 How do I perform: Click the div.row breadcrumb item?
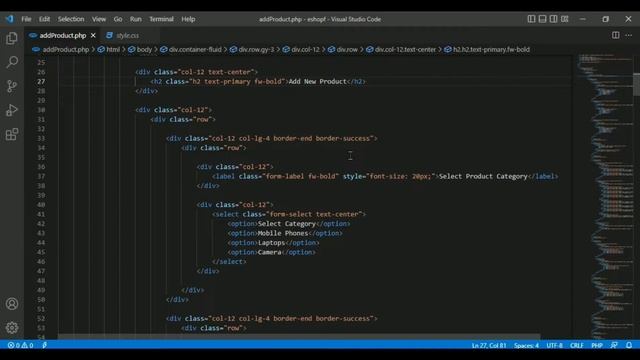pos(347,49)
